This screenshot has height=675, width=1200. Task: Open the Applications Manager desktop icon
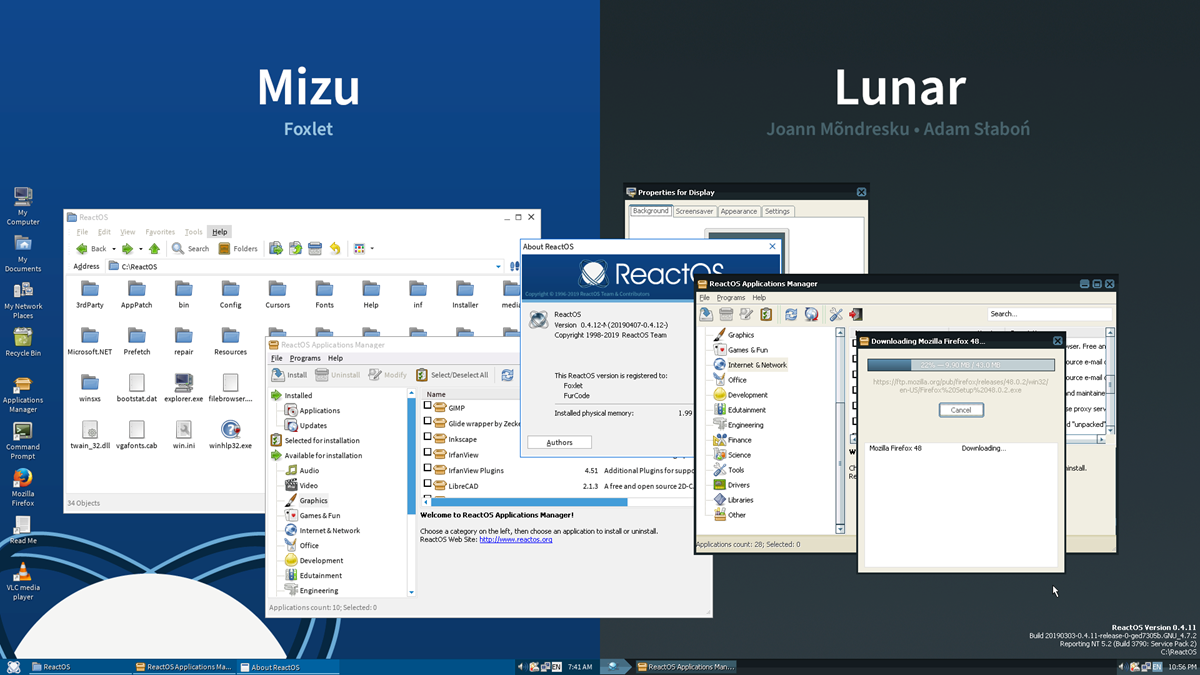click(23, 395)
